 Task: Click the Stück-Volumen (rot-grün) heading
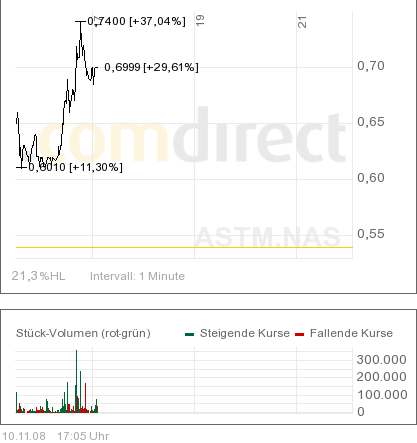[83, 333]
